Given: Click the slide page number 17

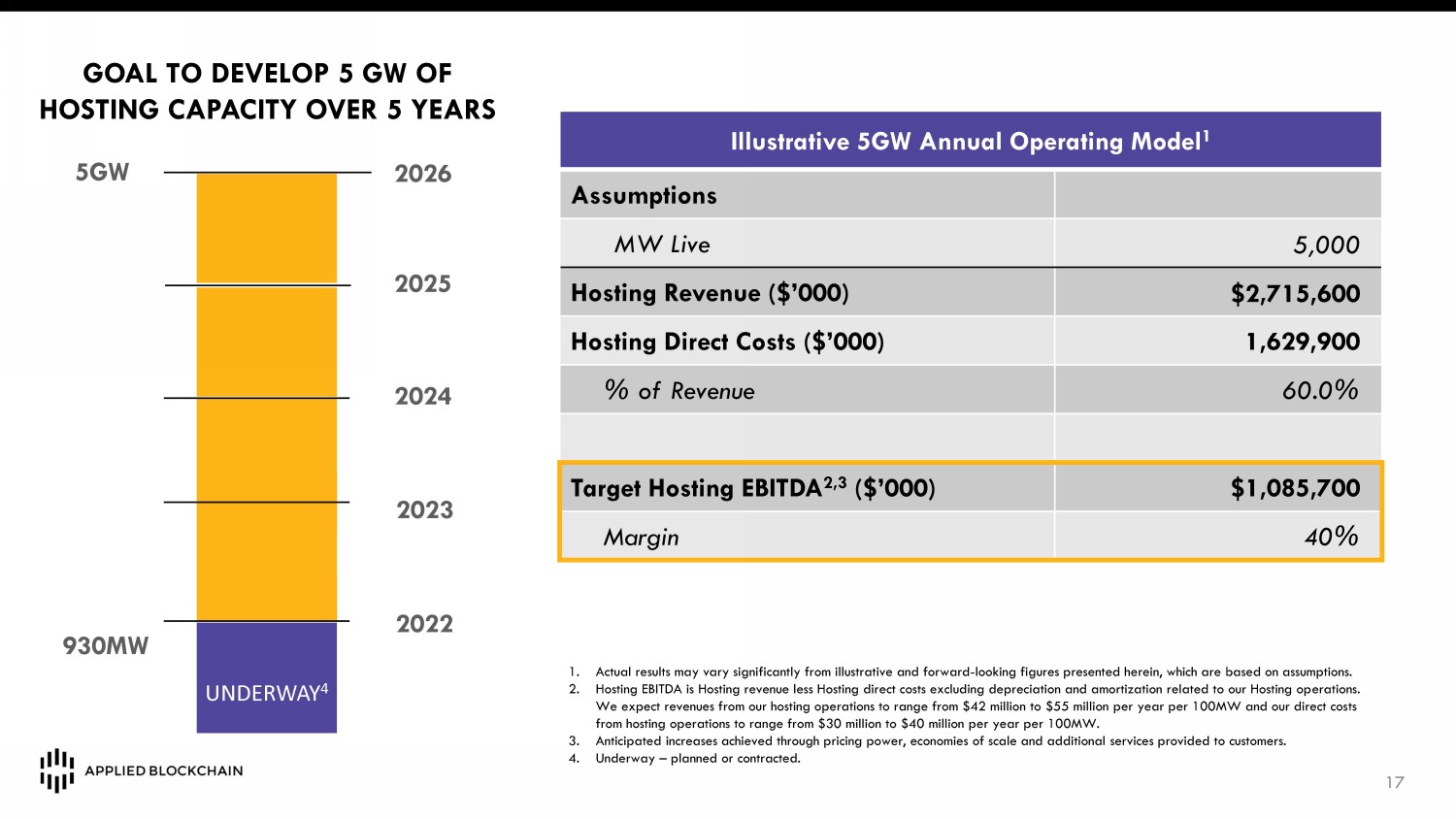Looking at the screenshot, I should point(1395,783).
